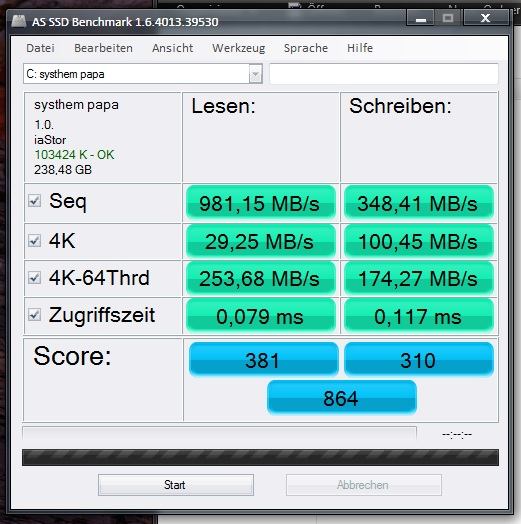Click the empty text field beside drive selector
This screenshot has height=524, width=521.
[x=384, y=74]
